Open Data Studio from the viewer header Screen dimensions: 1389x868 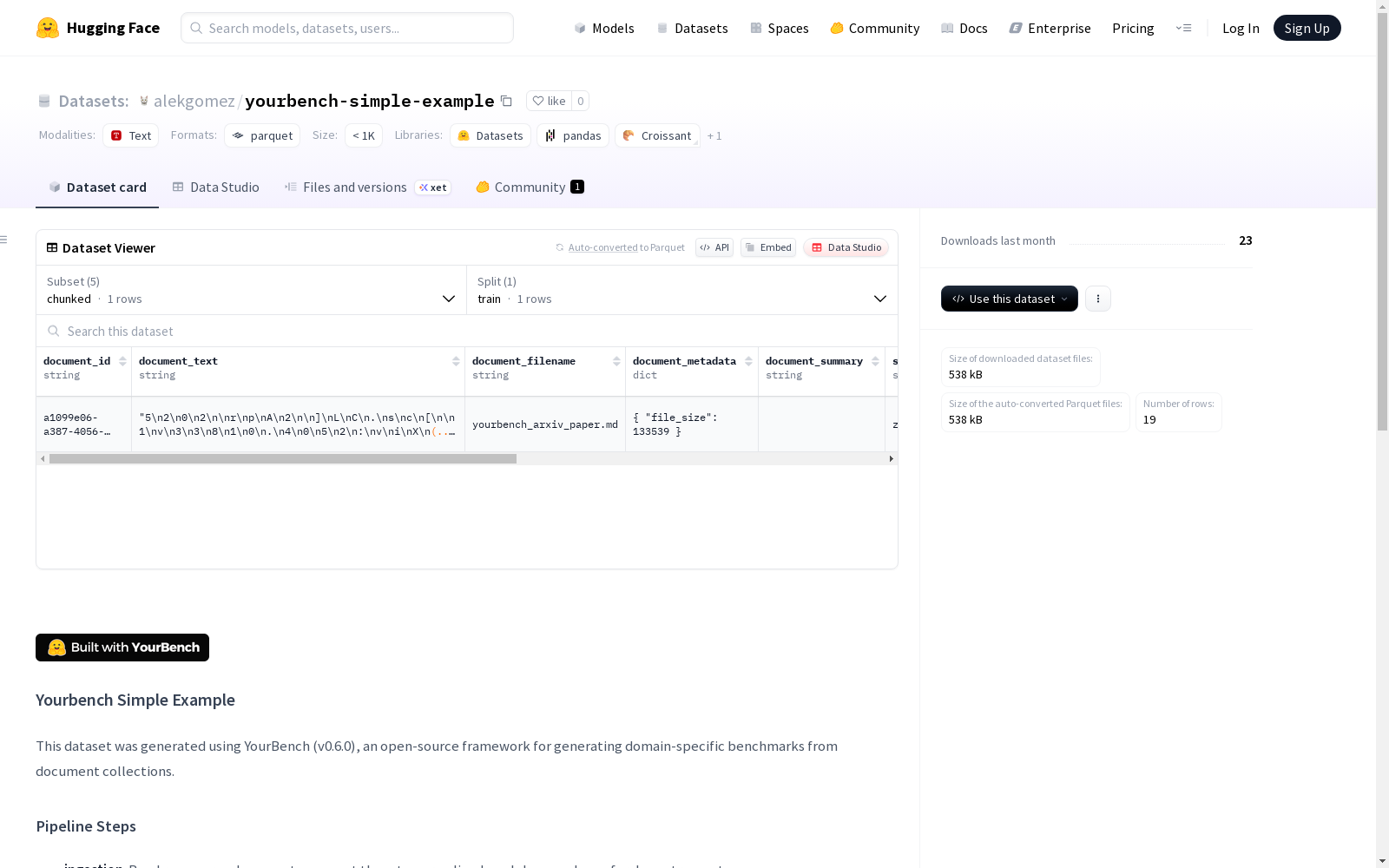tap(846, 247)
